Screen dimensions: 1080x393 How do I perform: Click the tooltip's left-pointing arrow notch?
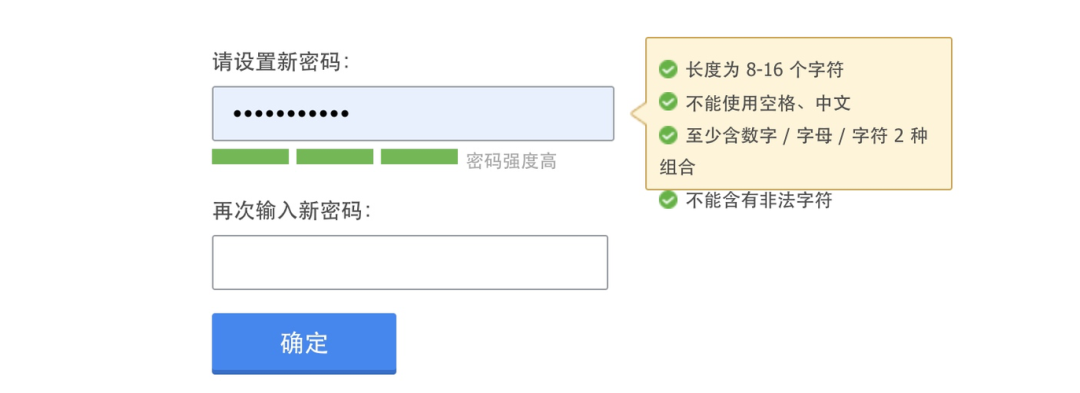click(638, 114)
